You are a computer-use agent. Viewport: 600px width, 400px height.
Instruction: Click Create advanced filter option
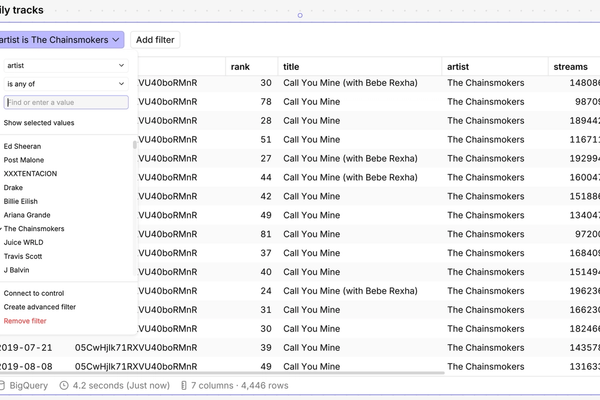pos(40,307)
